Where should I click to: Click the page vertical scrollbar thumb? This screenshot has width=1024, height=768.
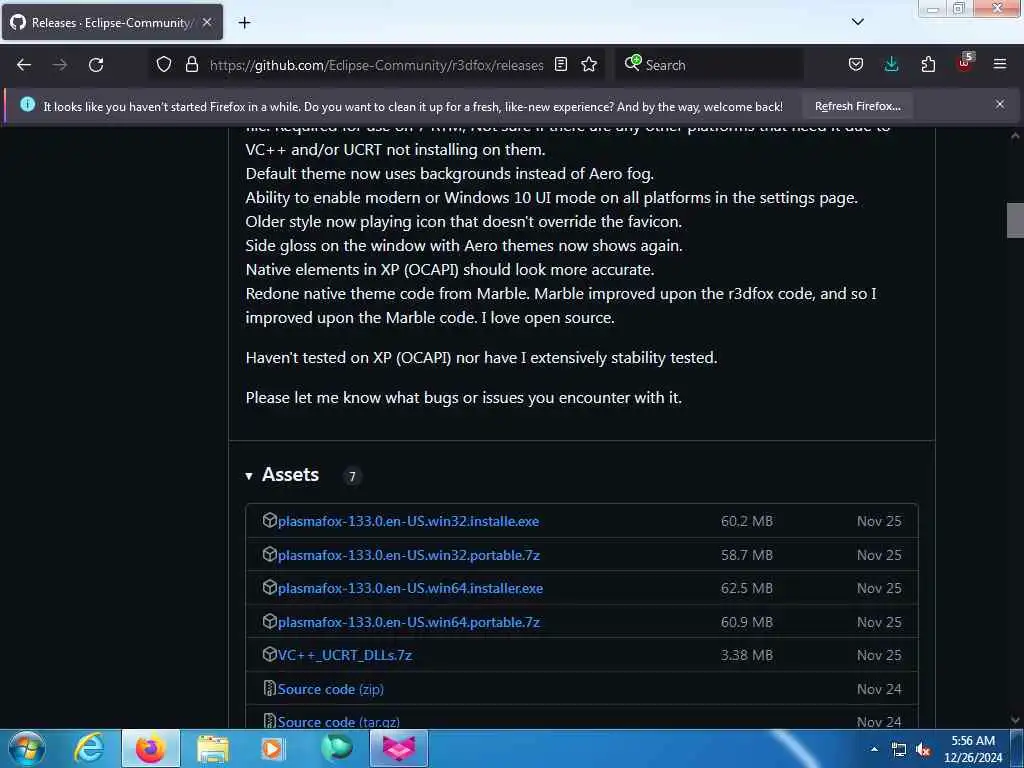(1015, 221)
